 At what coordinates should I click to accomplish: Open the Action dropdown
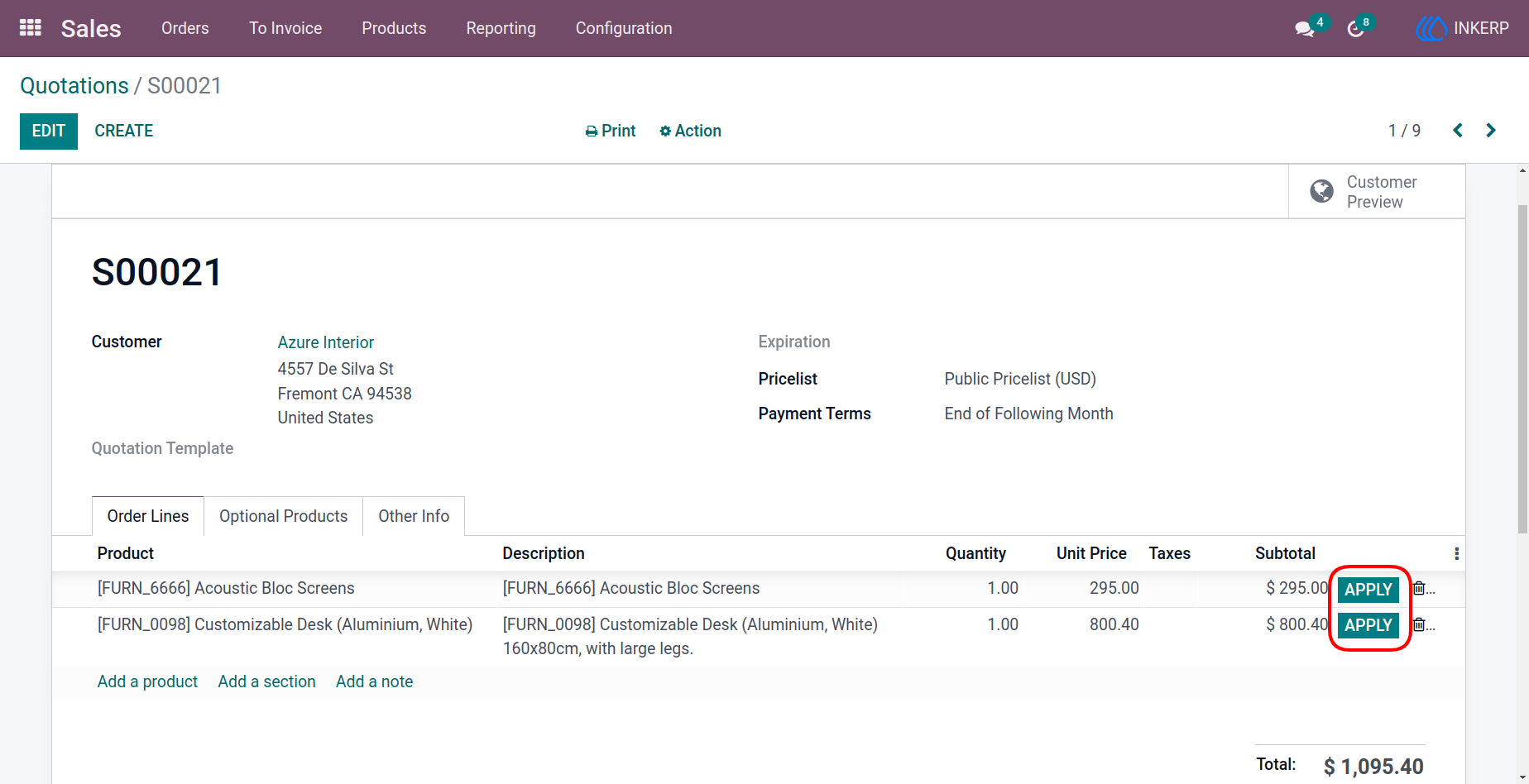point(690,131)
